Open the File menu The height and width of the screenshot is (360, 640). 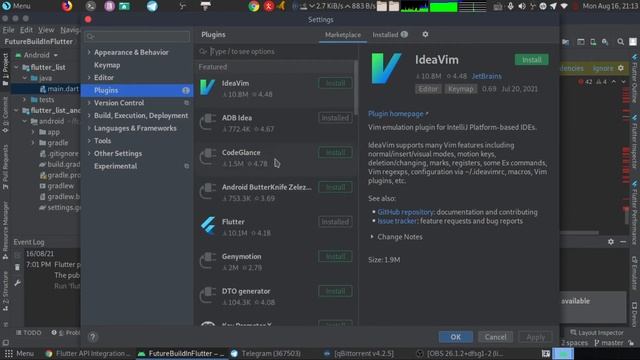pyautogui.click(x=8, y=30)
